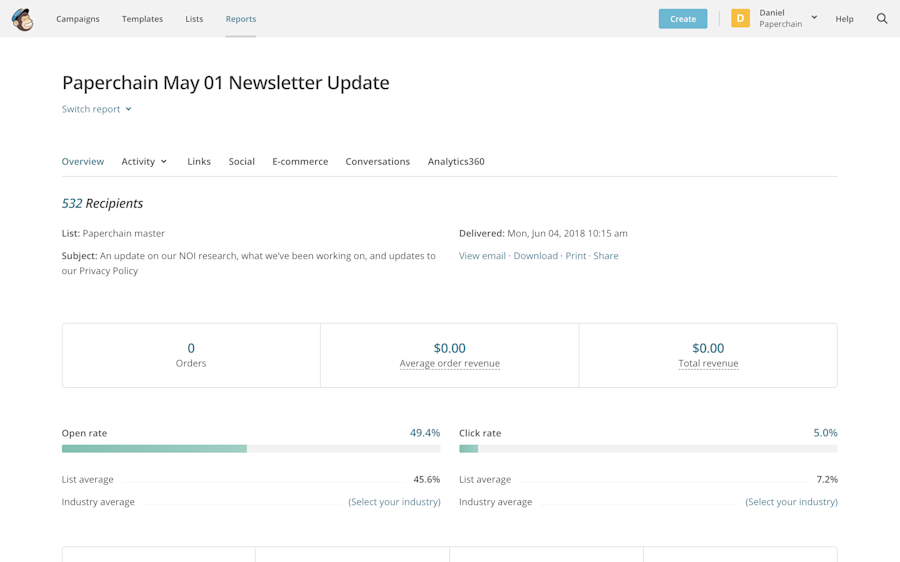
Task: Click the Print link
Action: 576,256
